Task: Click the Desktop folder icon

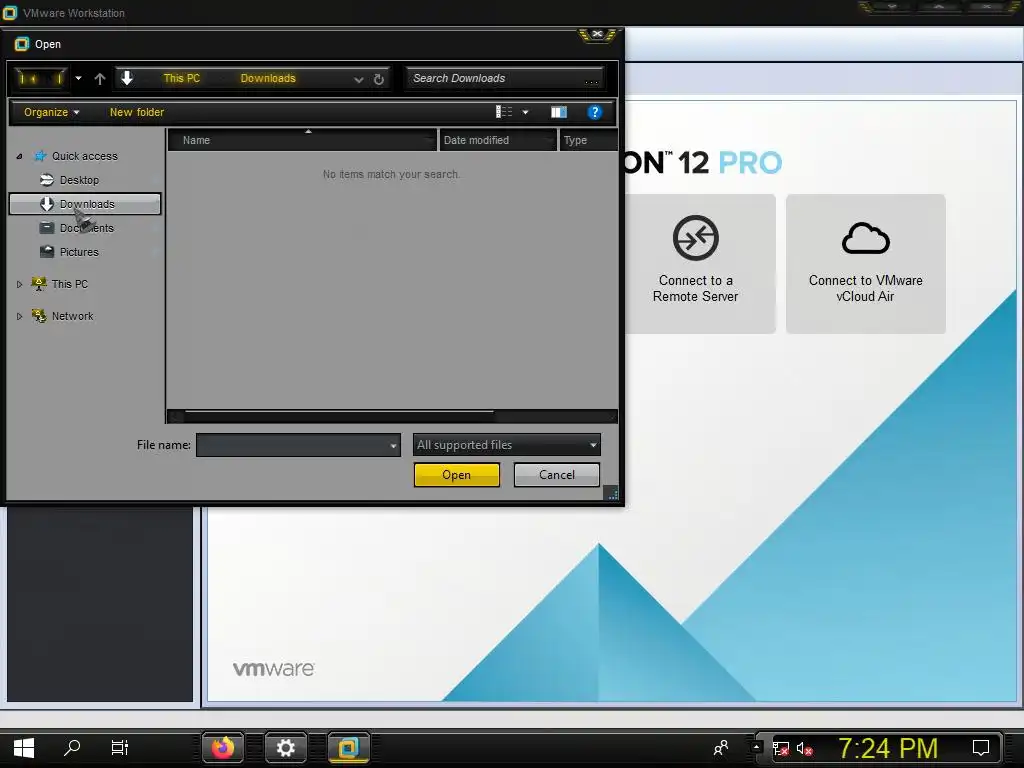Action: click(46, 180)
